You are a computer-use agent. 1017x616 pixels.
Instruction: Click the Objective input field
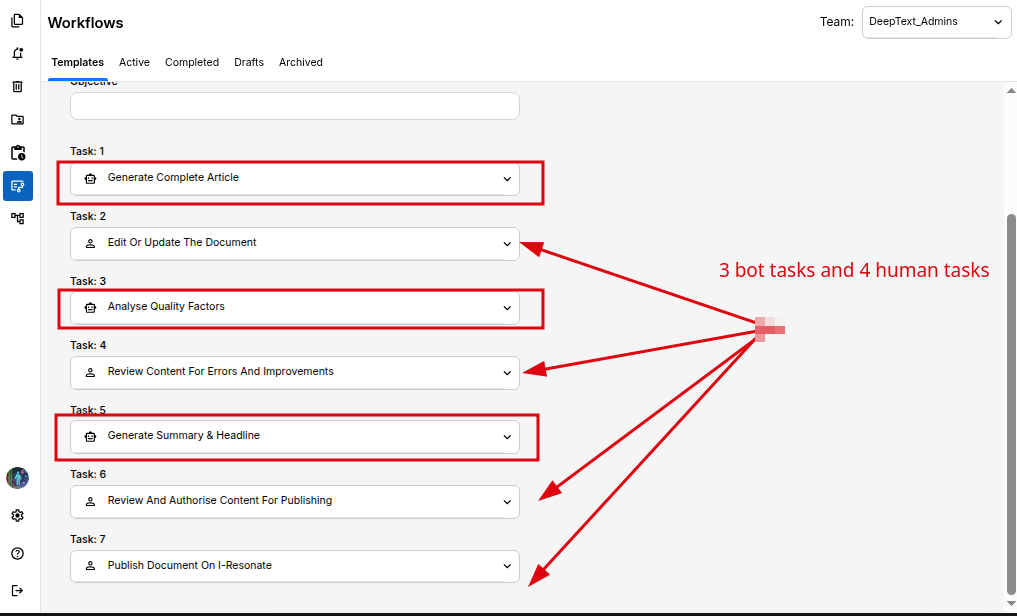point(294,106)
